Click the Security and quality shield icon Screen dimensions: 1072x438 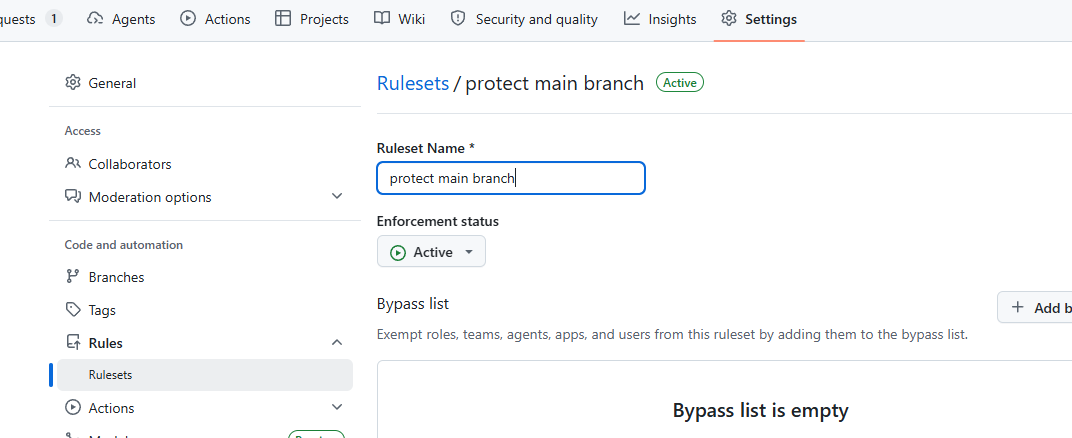(458, 19)
